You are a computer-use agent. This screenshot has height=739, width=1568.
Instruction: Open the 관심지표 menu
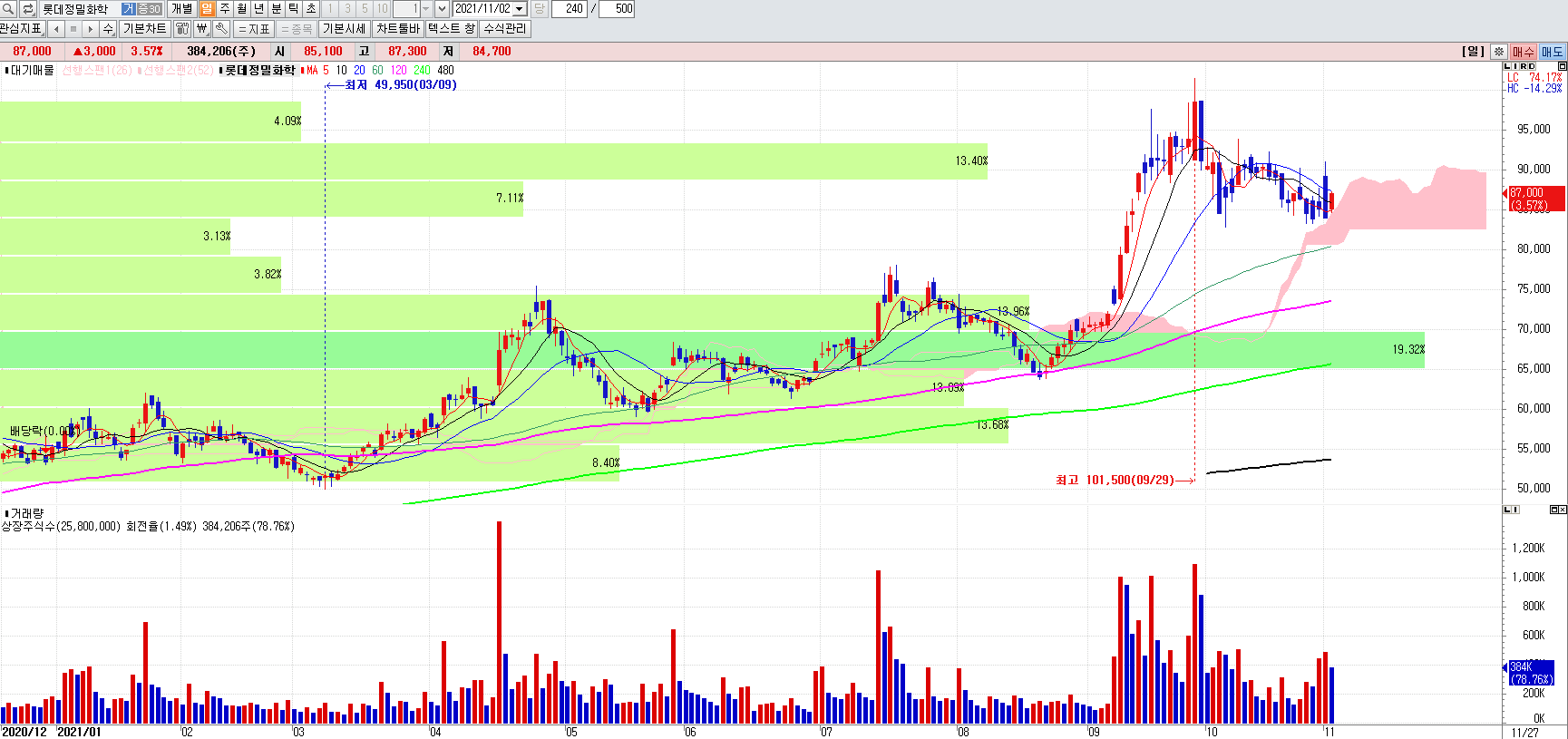(x=22, y=29)
